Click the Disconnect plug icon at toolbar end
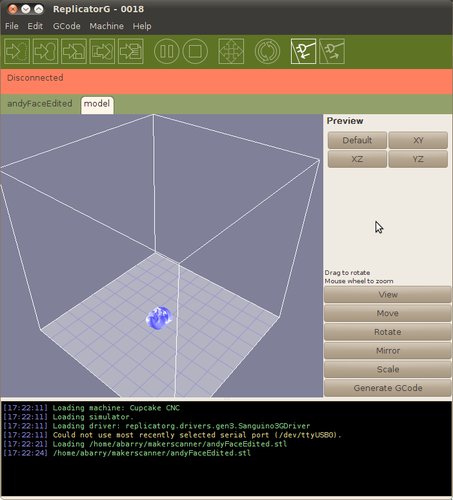 332,51
